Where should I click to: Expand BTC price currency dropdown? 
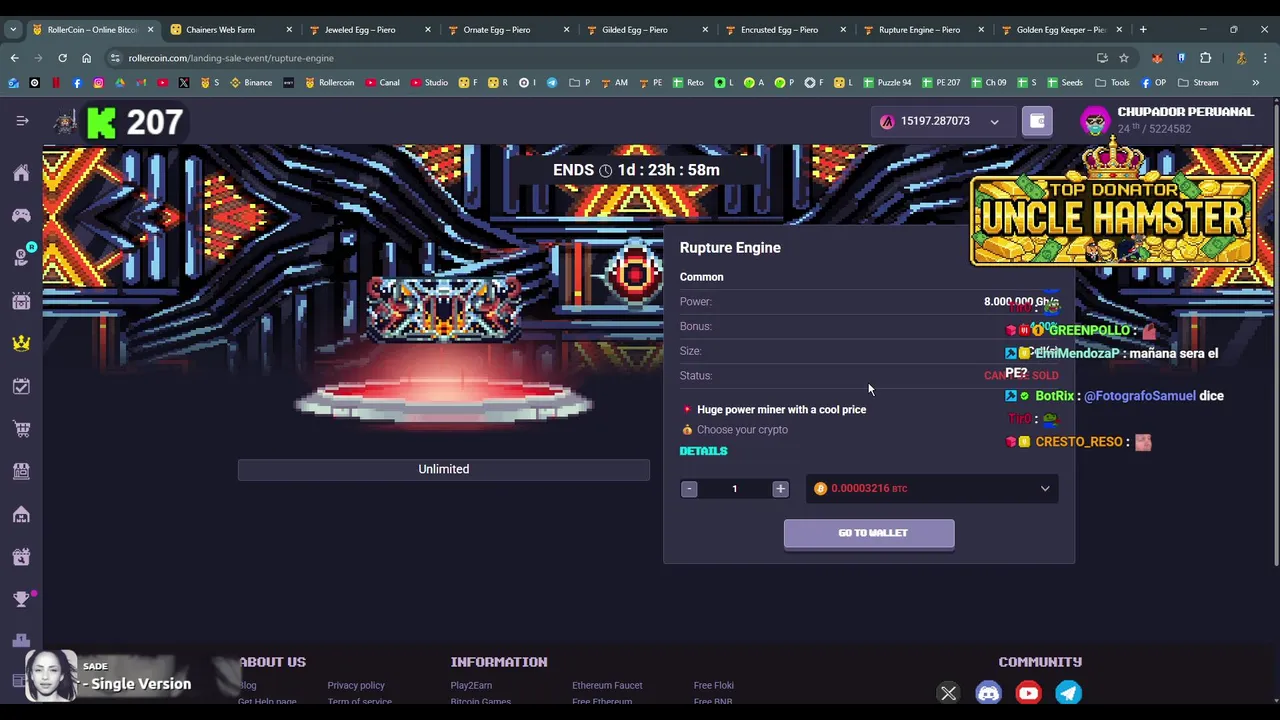[x=1045, y=488]
